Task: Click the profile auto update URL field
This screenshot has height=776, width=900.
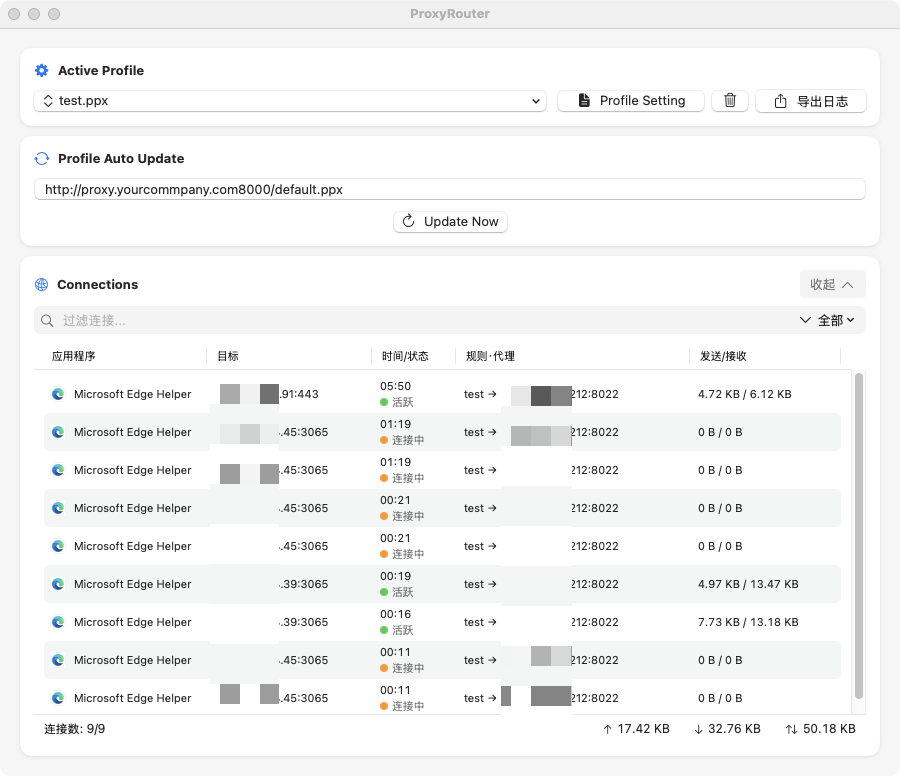Action: tap(449, 189)
